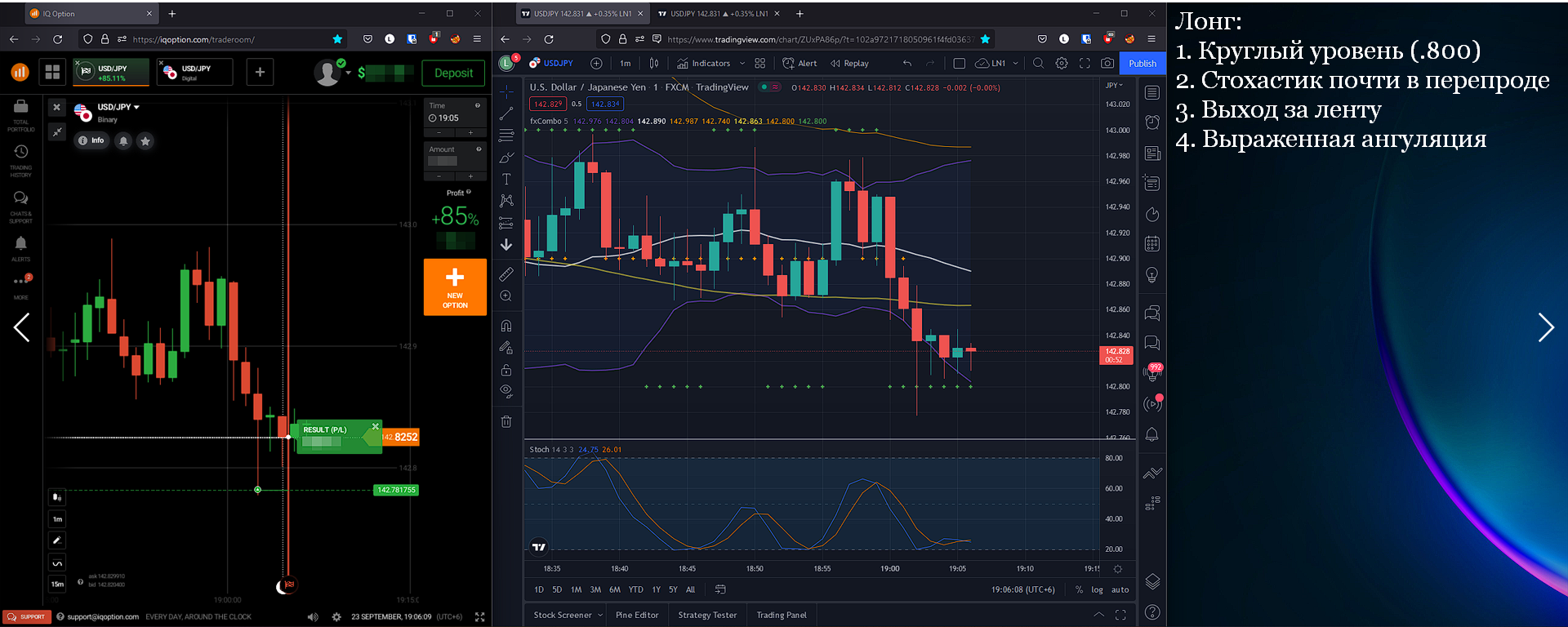The image size is (1568, 627).
Task: Open IQ Option 1m candle interval selector
Action: click(57, 518)
